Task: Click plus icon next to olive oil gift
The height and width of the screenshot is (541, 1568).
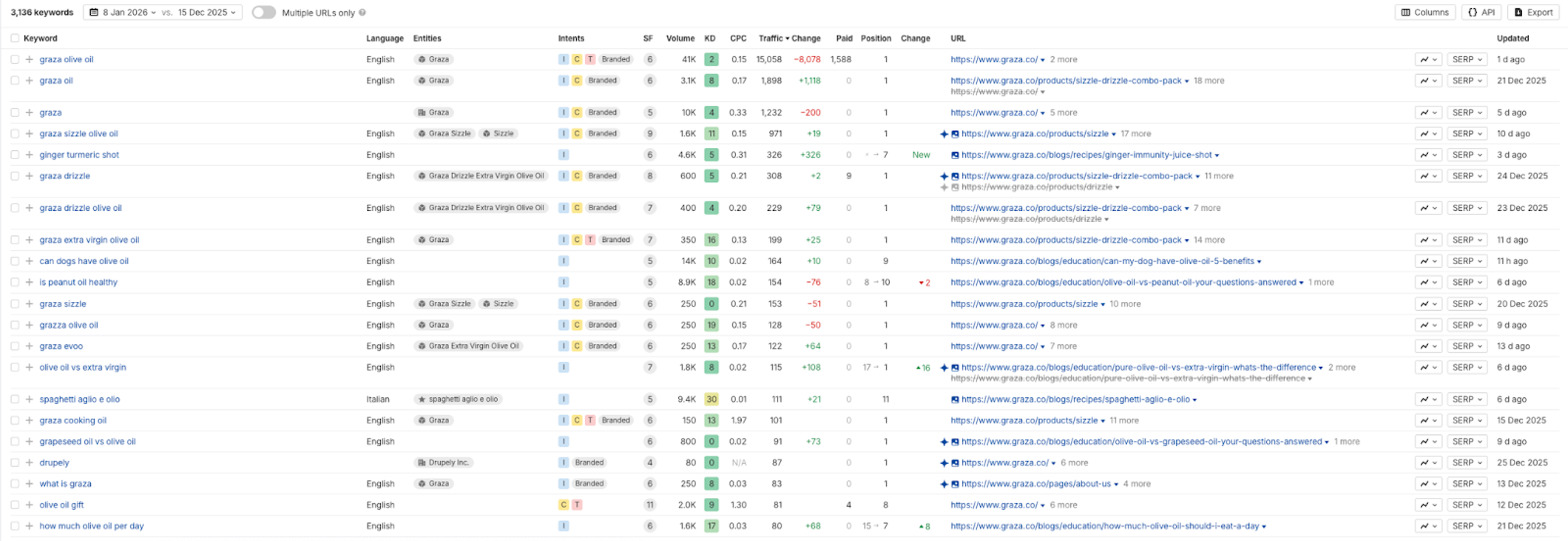Action: 29,505
